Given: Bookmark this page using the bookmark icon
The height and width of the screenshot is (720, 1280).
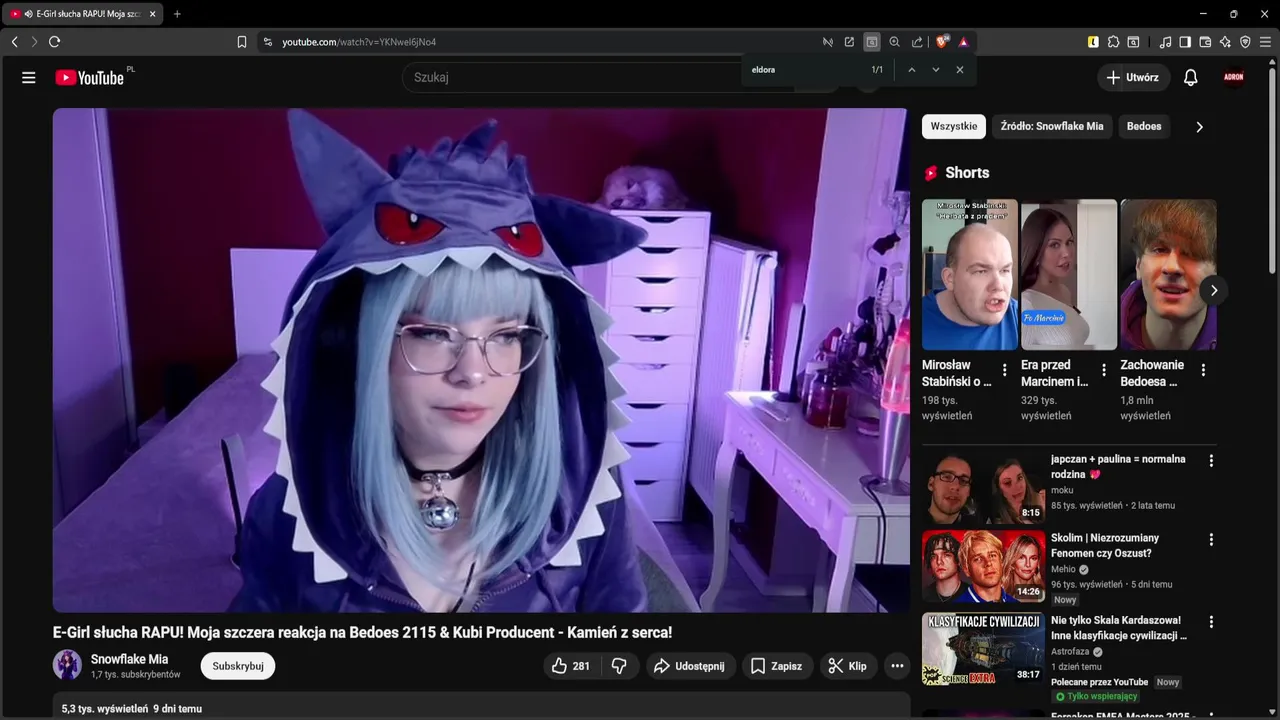Looking at the screenshot, I should 242,42.
